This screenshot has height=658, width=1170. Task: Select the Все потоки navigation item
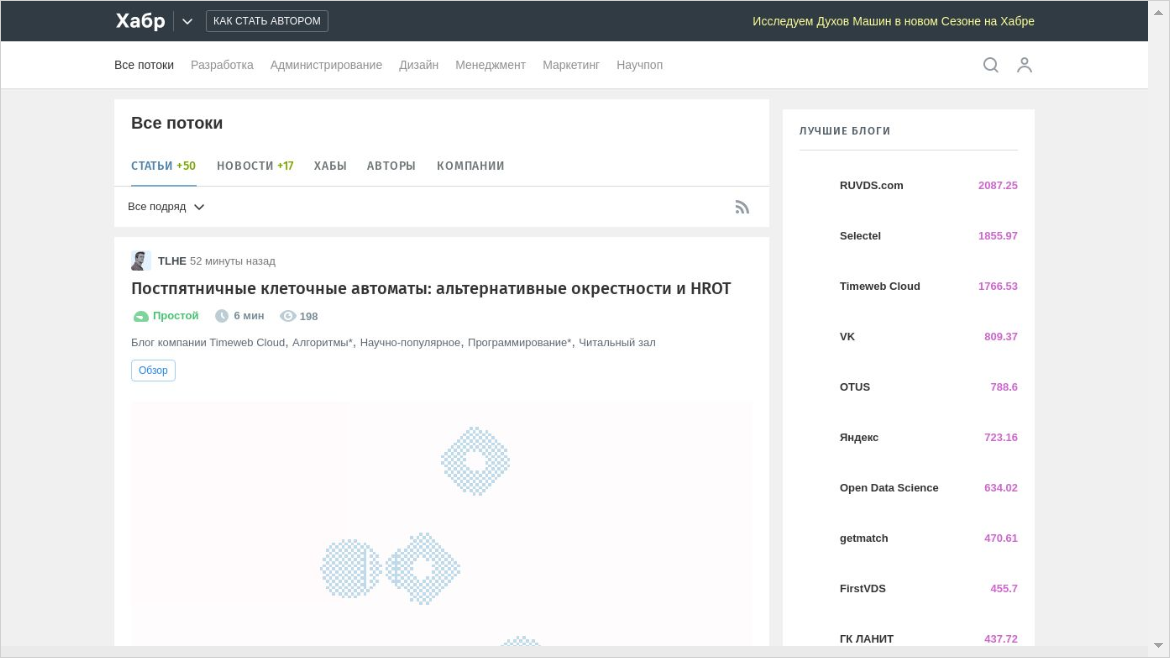[144, 65]
